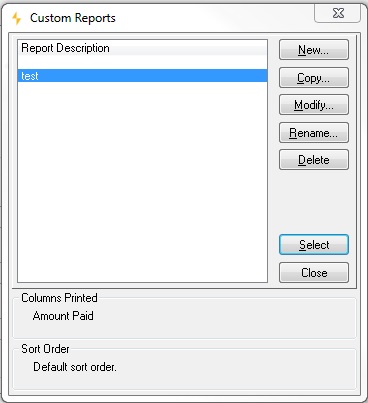Create a new report with New button

click(x=314, y=50)
